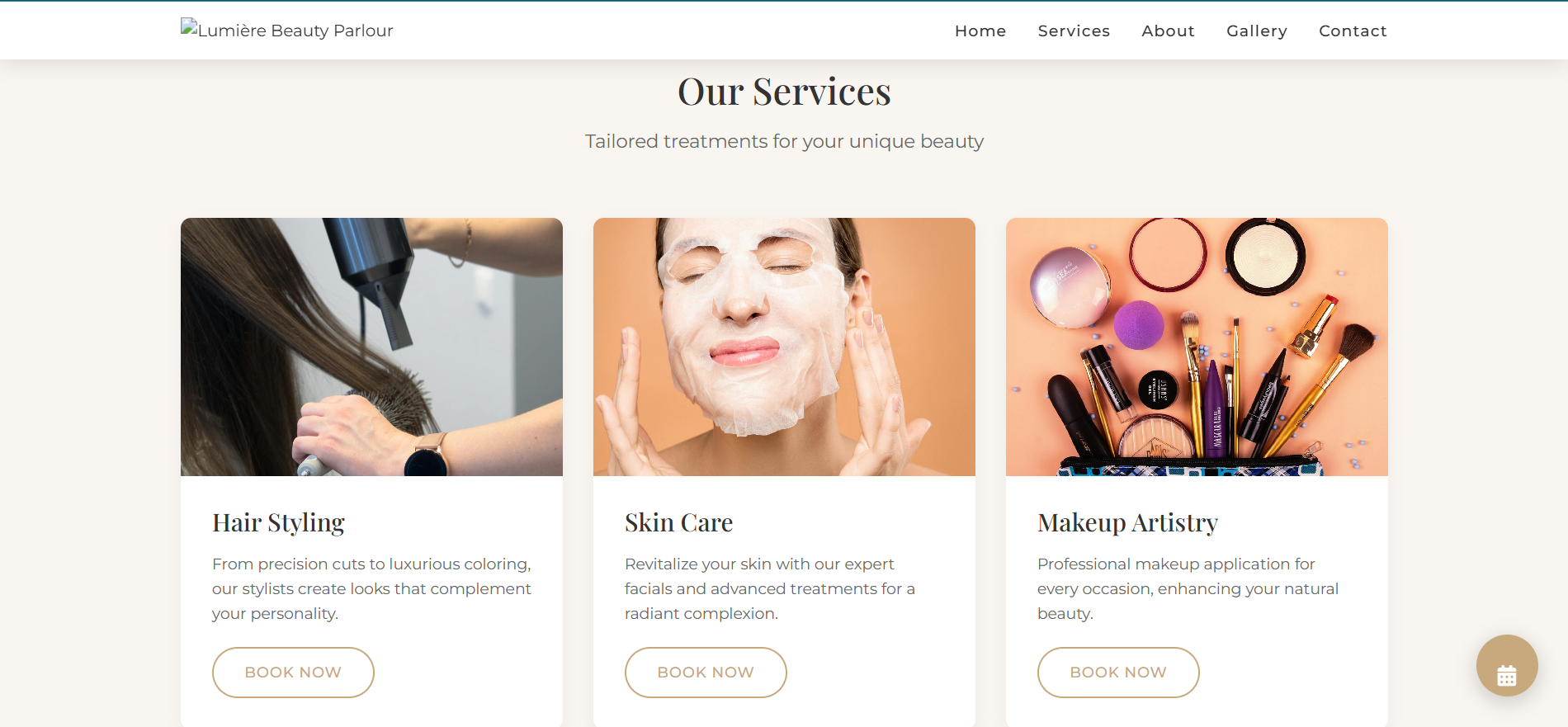This screenshot has width=1568, height=727.
Task: Click the Skin Care card title
Action: tap(678, 523)
